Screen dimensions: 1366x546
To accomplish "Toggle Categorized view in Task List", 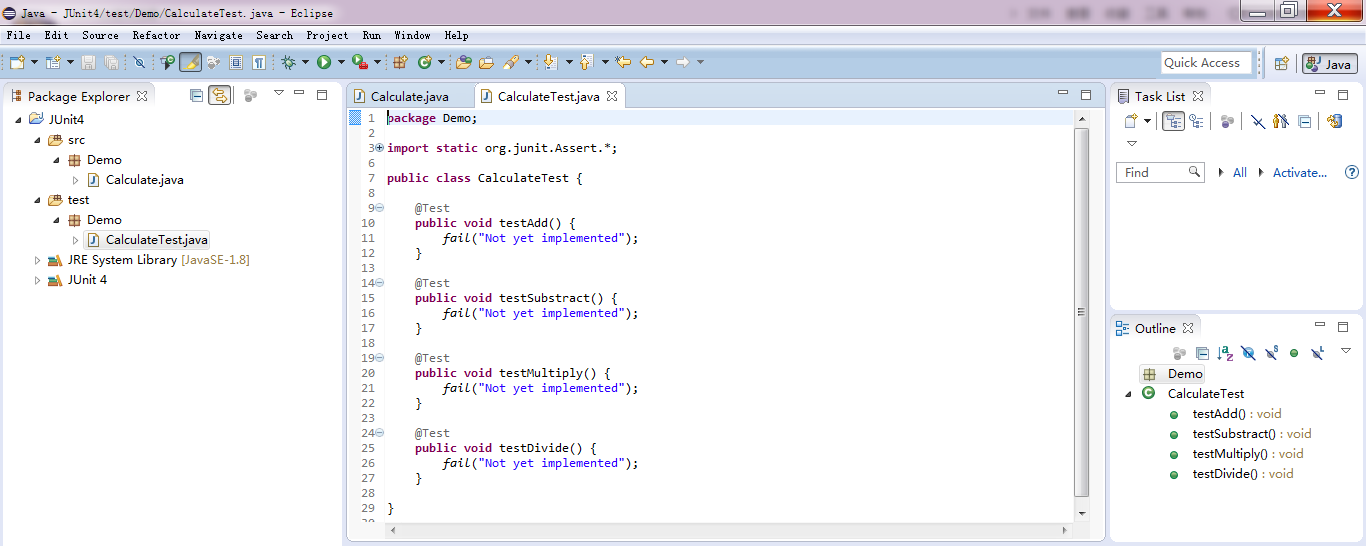I will [x=1173, y=121].
